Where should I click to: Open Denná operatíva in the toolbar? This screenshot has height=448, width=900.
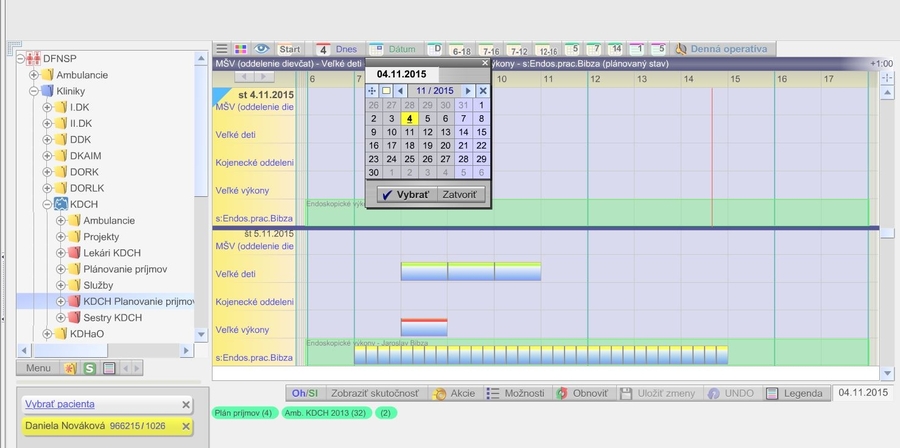click(x=722, y=48)
